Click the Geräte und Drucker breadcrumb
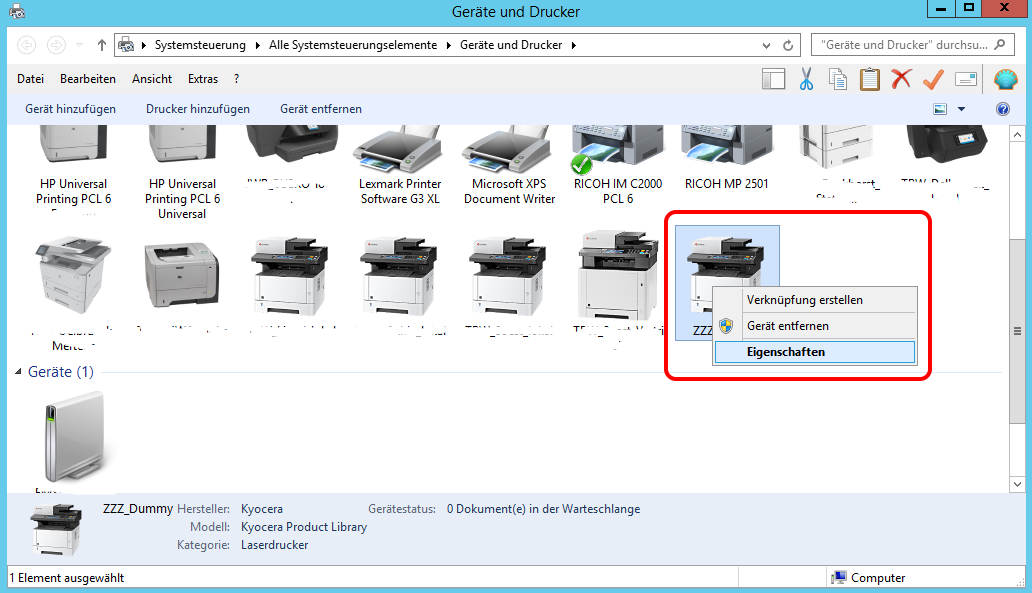This screenshot has width=1032, height=593. [511, 45]
